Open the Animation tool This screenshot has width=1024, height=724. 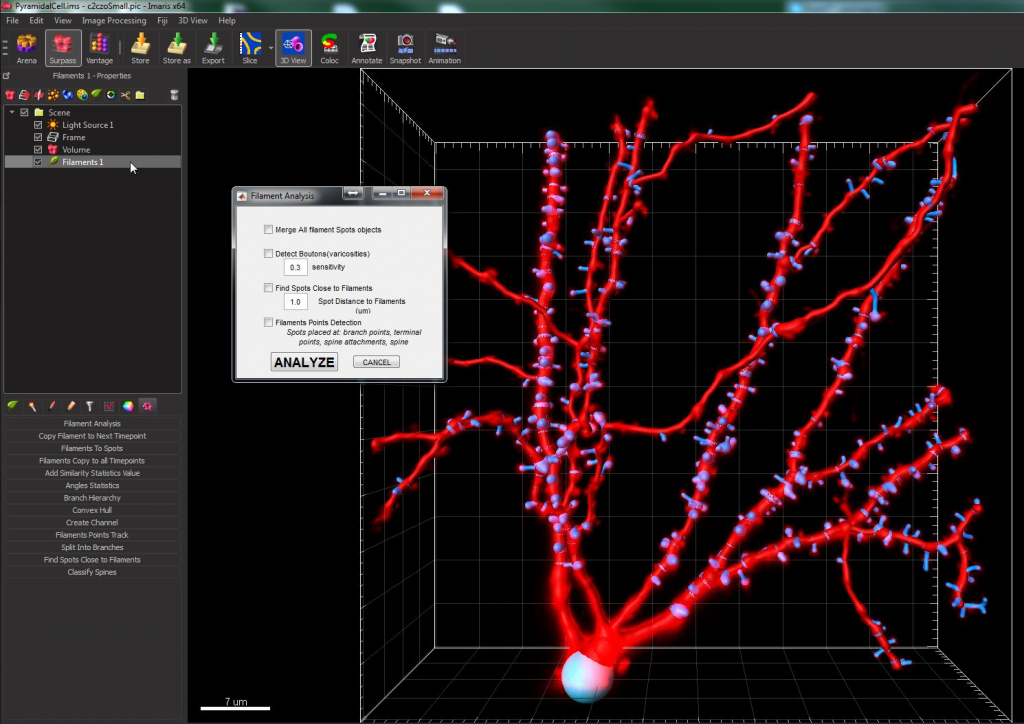pyautogui.click(x=444, y=49)
